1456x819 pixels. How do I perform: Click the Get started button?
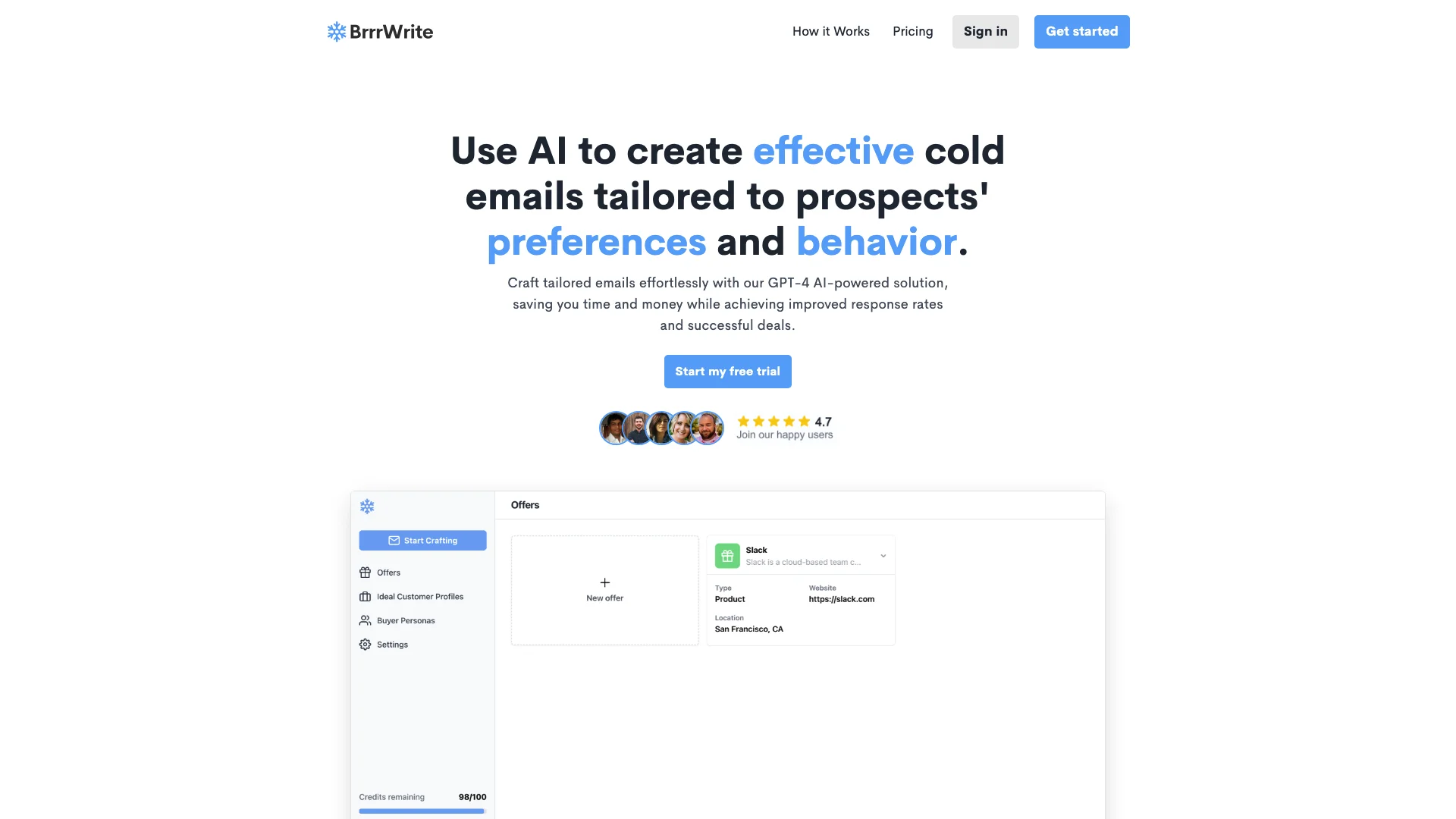tap(1081, 31)
